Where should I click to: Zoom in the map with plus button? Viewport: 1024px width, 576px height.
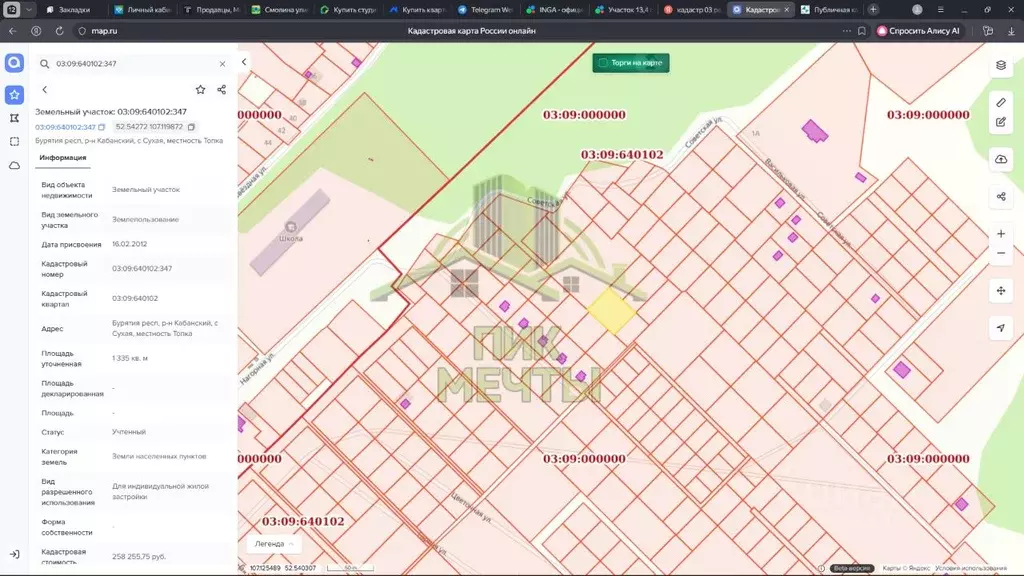[1001, 234]
